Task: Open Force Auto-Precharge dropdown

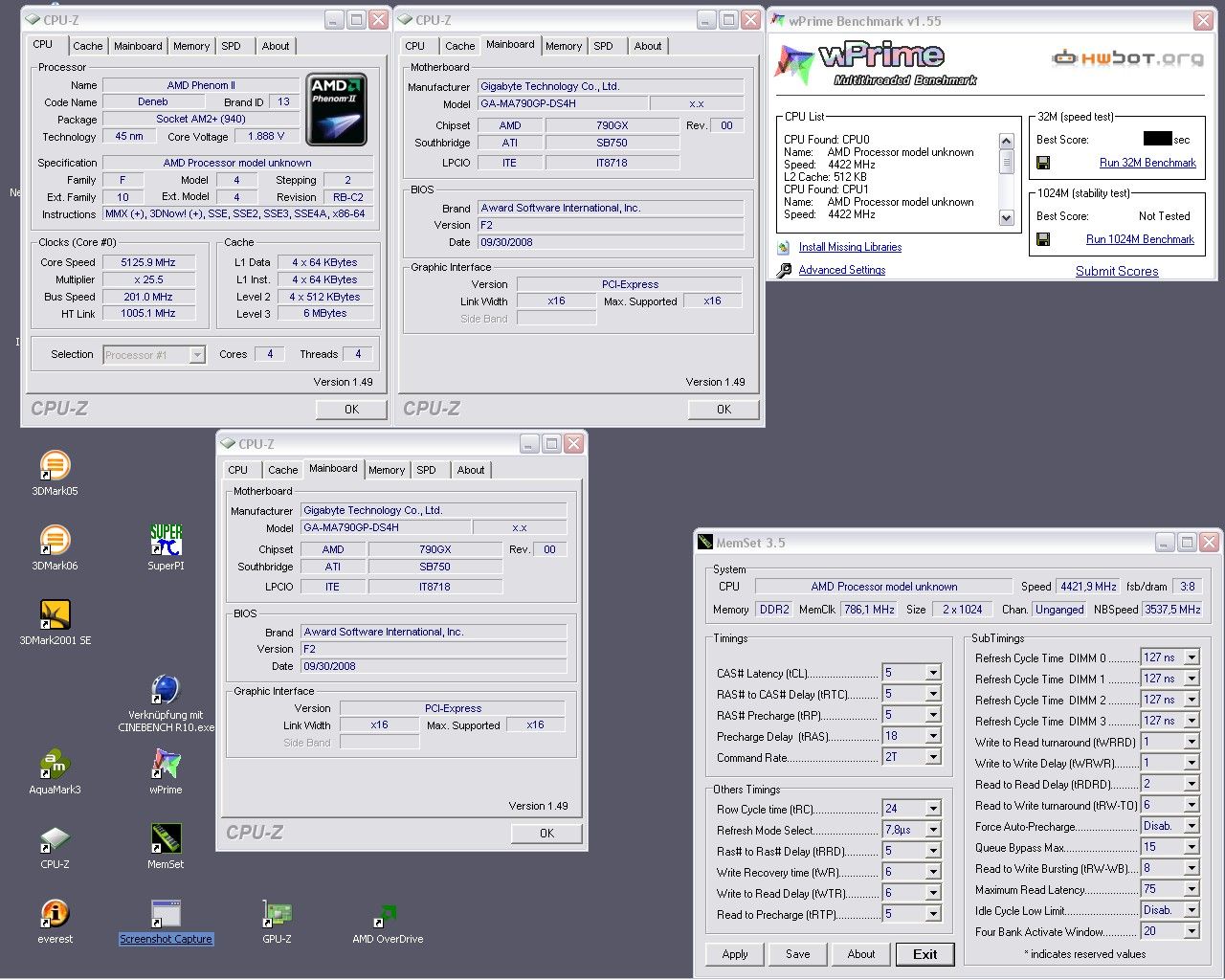Action: (1192, 826)
